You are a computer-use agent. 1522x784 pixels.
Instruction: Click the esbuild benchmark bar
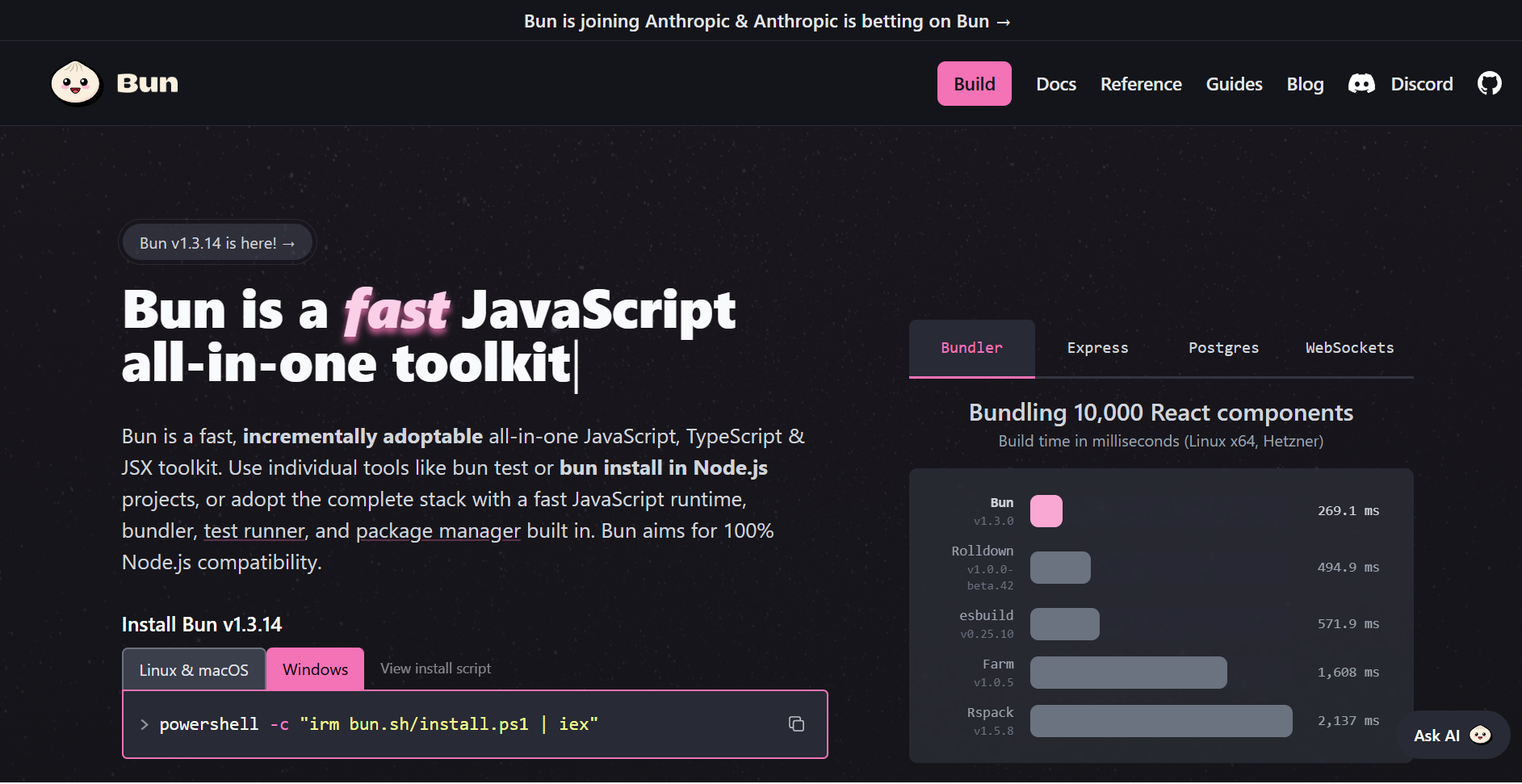[1064, 624]
